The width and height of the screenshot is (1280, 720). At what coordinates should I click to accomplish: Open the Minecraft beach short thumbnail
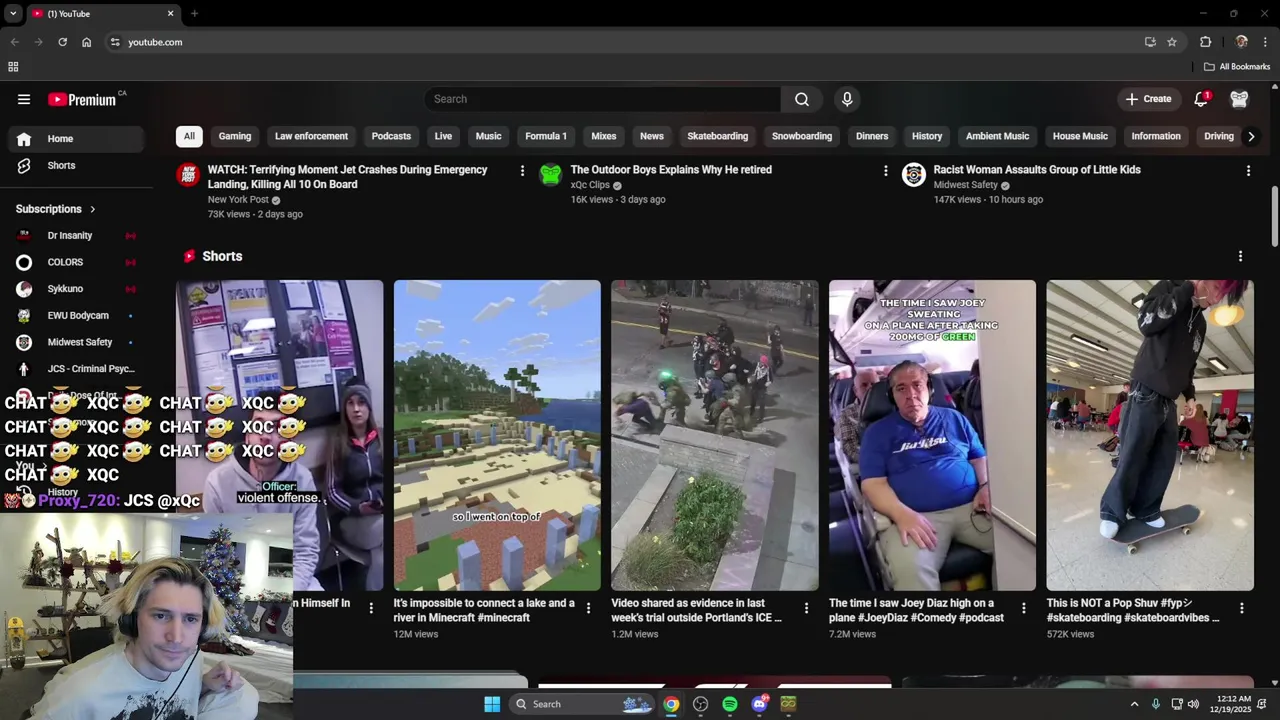click(497, 435)
